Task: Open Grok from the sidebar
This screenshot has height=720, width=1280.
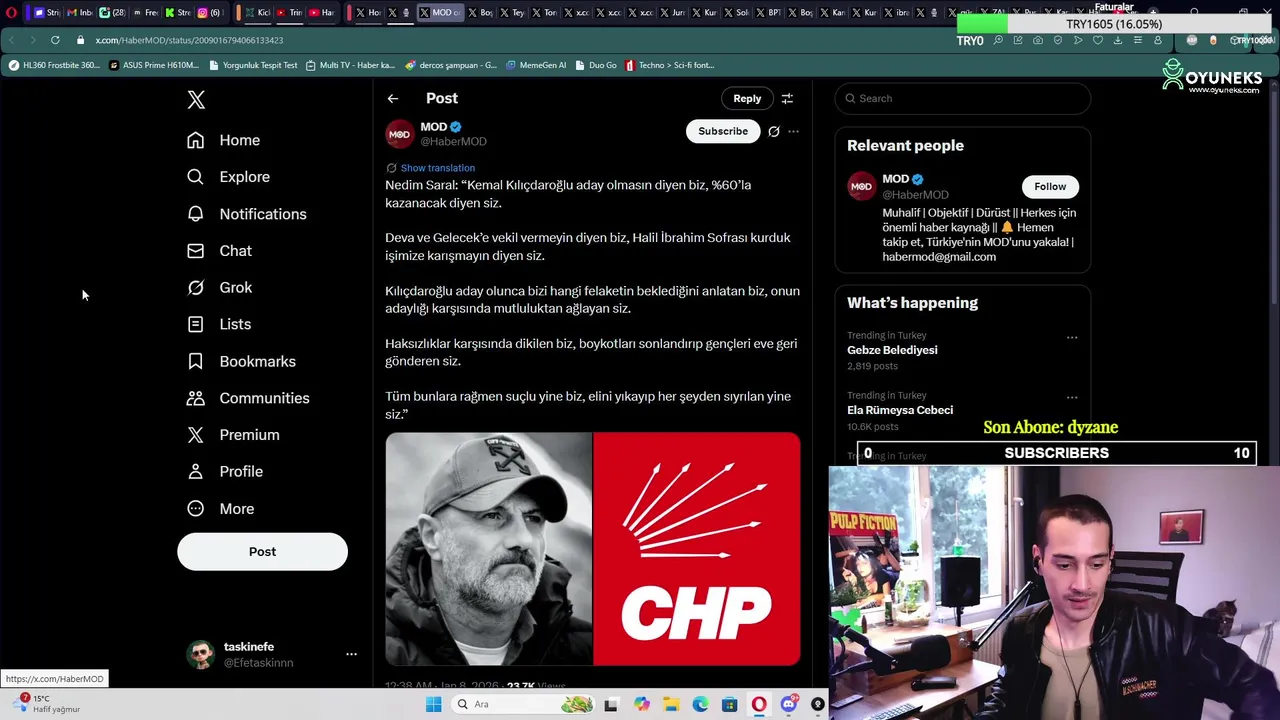Action: (219, 288)
